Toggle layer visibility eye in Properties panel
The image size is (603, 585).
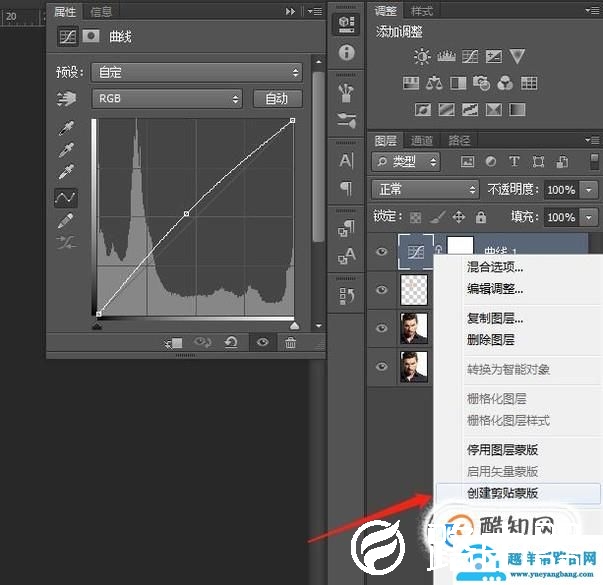262,343
